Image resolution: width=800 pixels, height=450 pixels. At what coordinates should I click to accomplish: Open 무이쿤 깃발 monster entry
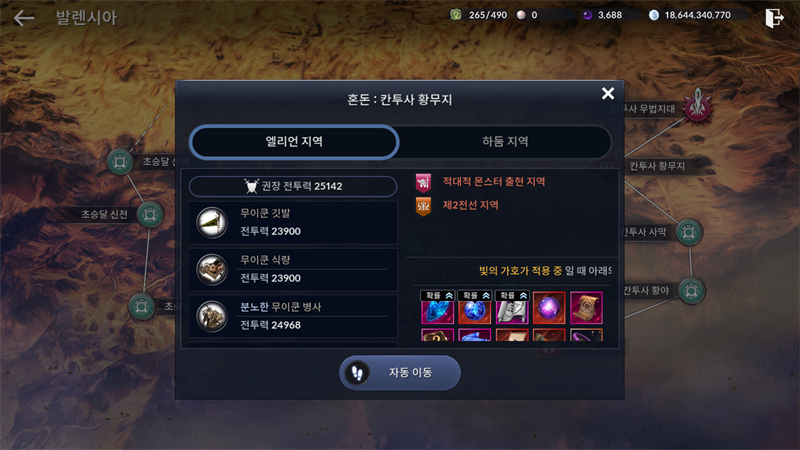[x=293, y=222]
